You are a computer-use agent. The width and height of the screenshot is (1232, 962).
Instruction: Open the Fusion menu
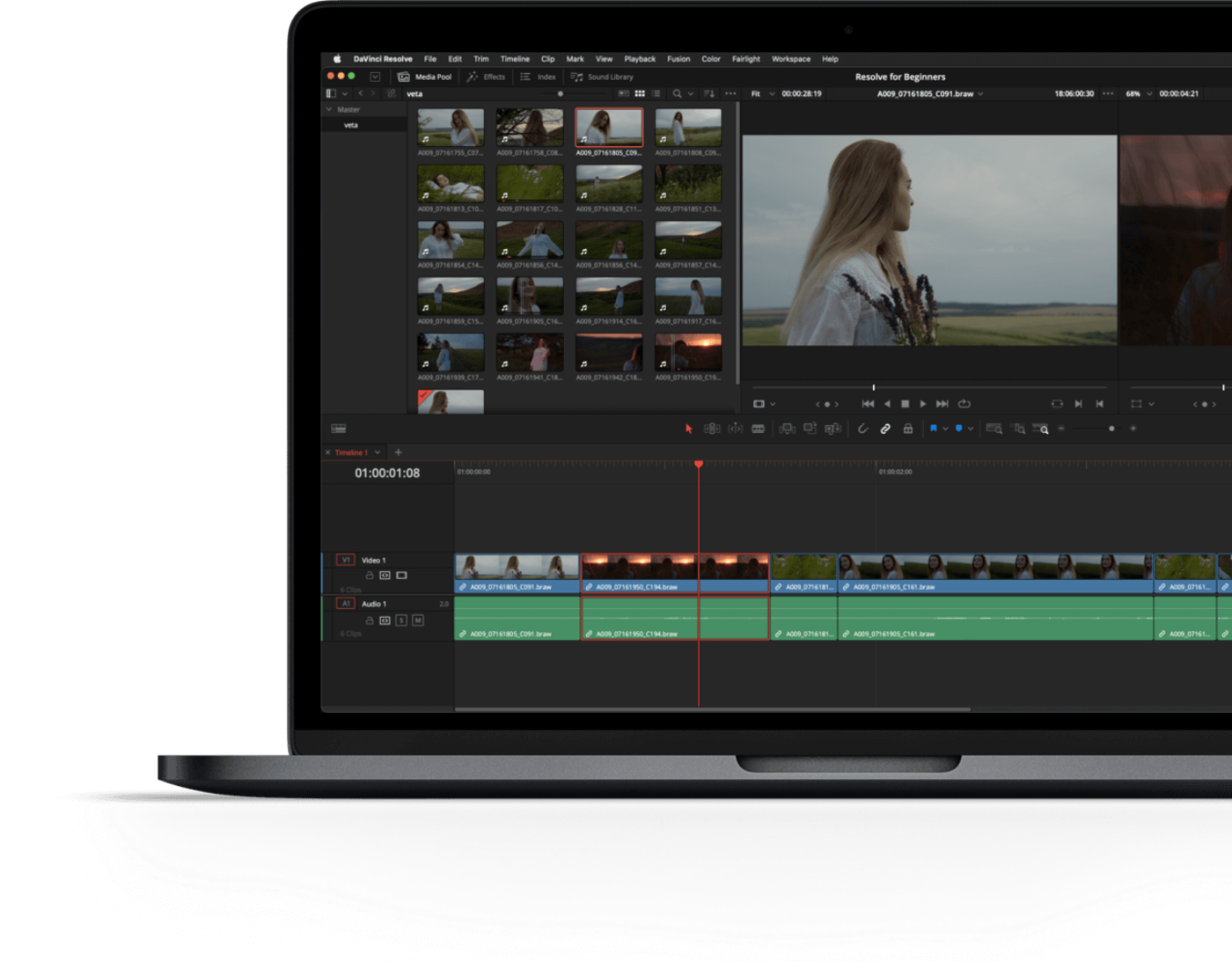[x=678, y=59]
